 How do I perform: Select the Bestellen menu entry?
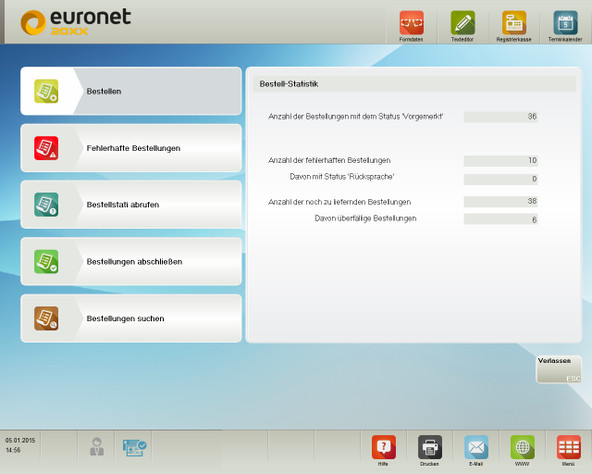[131, 91]
